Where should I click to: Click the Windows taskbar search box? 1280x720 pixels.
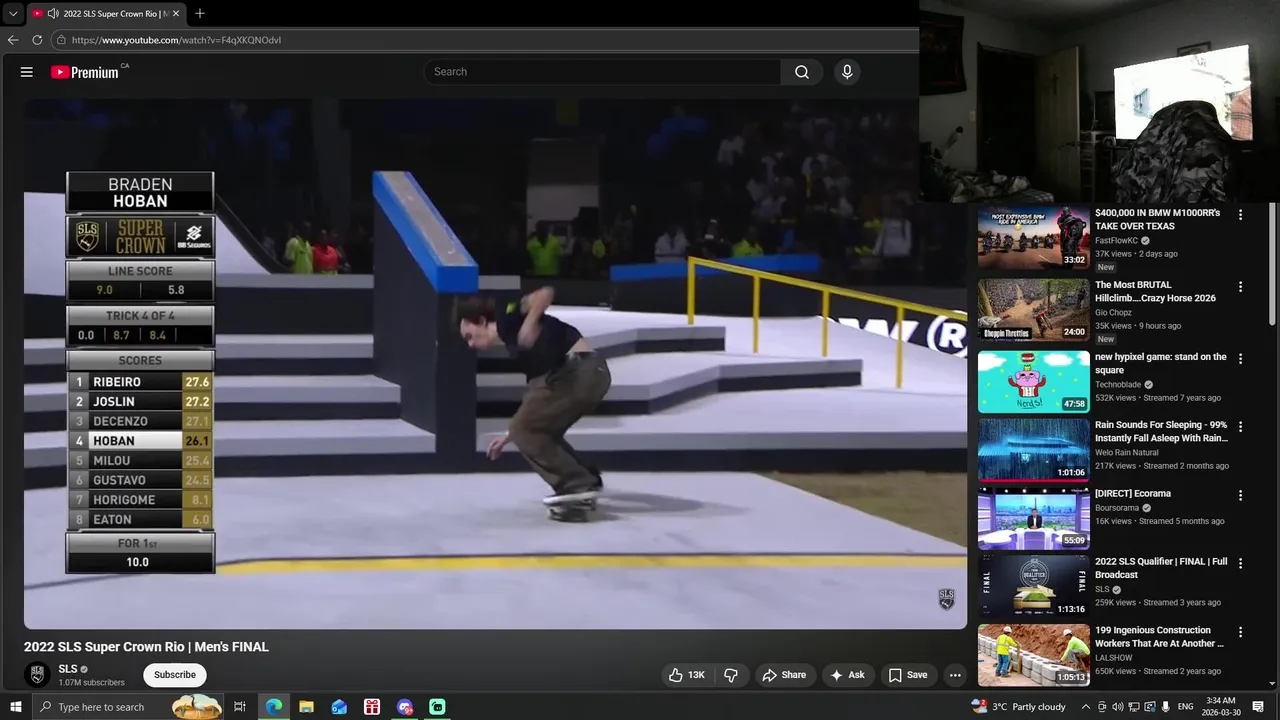point(128,707)
